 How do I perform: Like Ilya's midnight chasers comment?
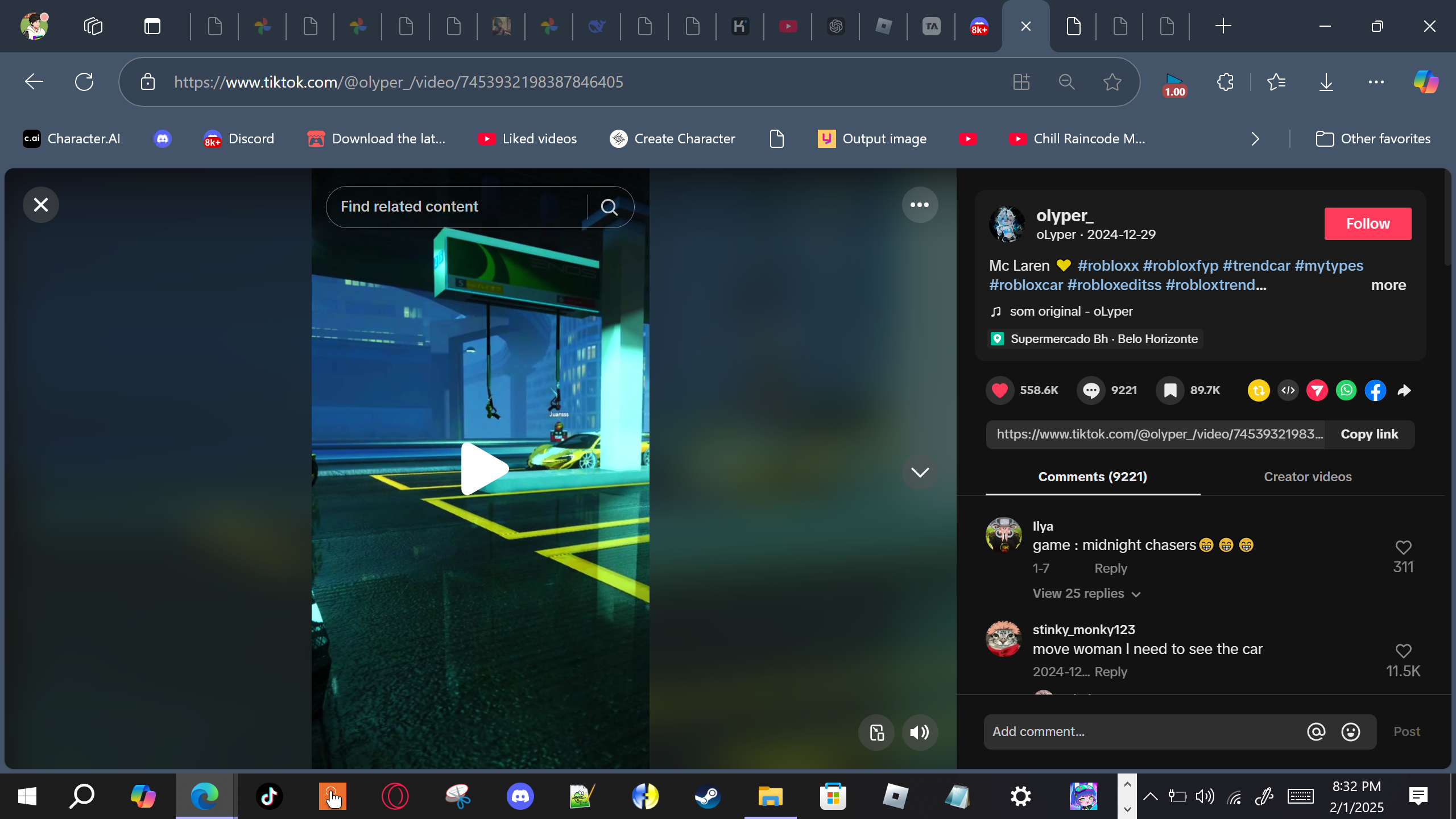point(1403,547)
